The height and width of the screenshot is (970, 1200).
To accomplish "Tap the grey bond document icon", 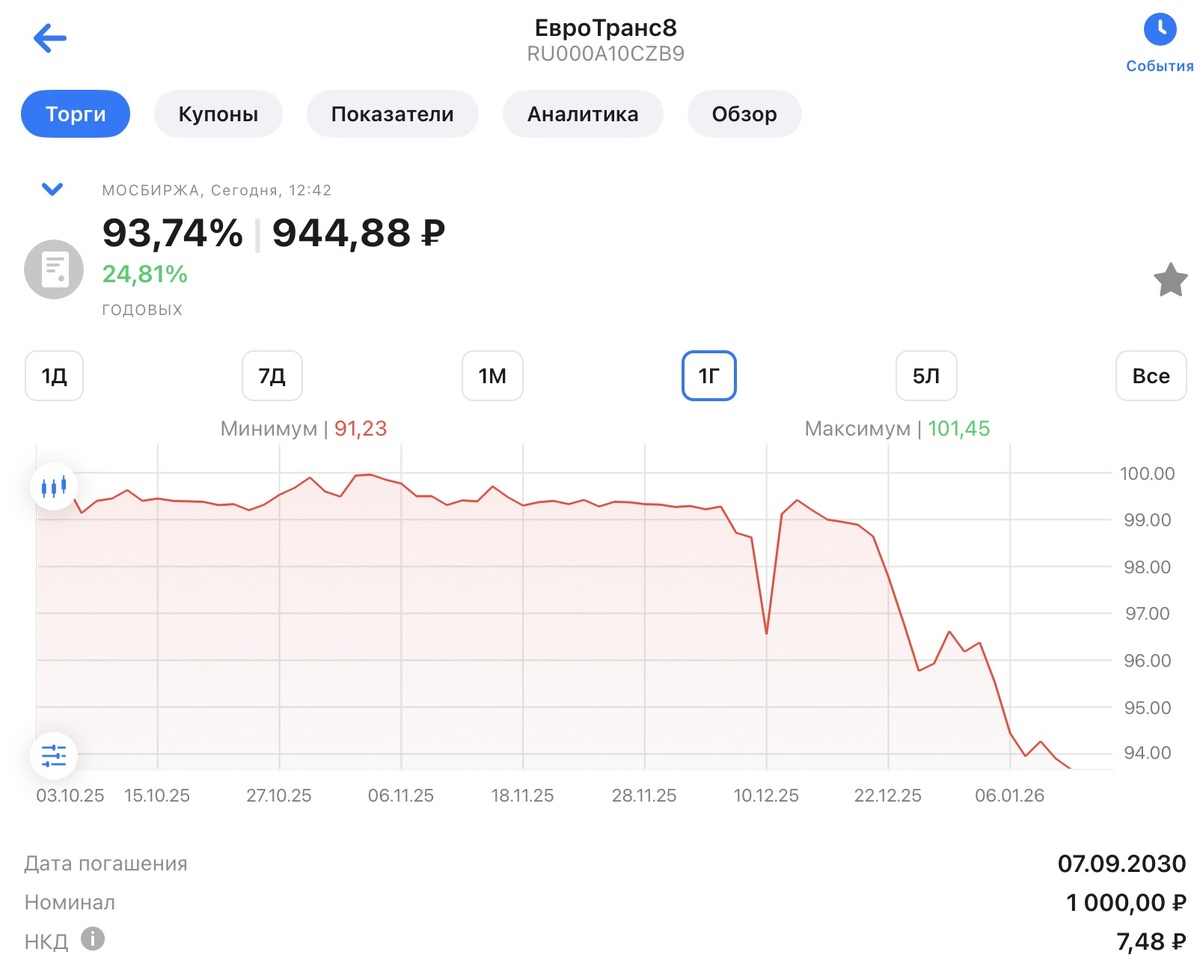I will 54,269.
